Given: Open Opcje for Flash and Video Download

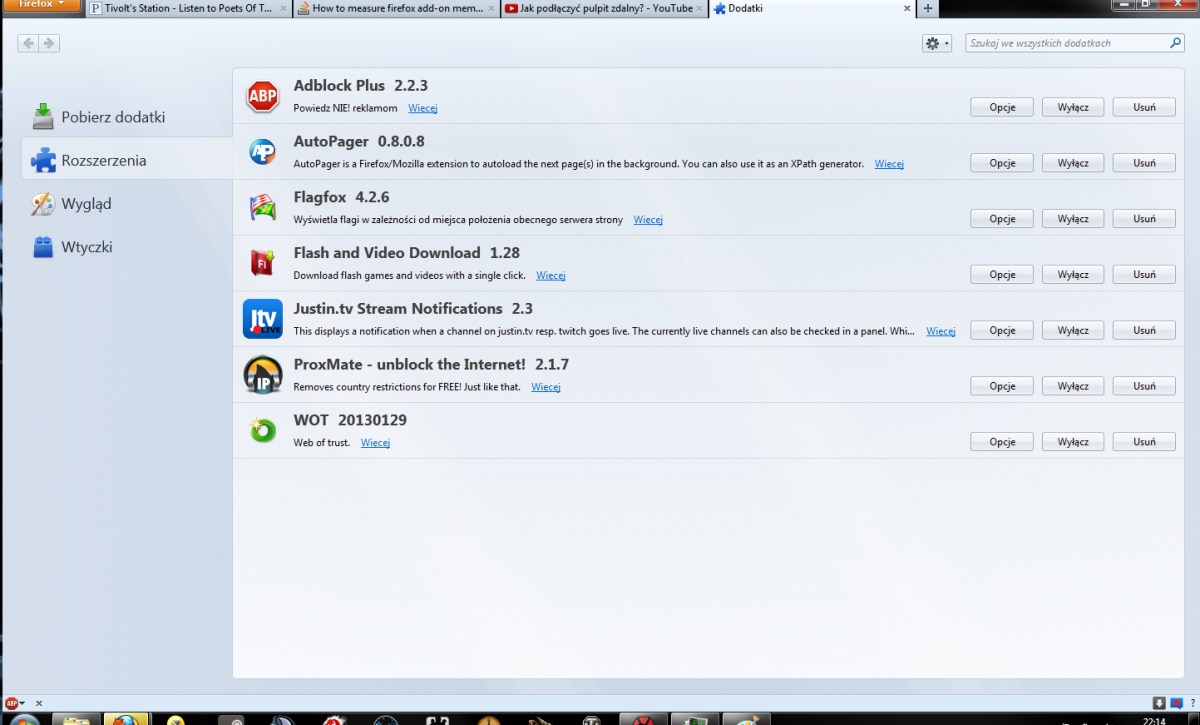Looking at the screenshot, I should click(x=1003, y=275).
